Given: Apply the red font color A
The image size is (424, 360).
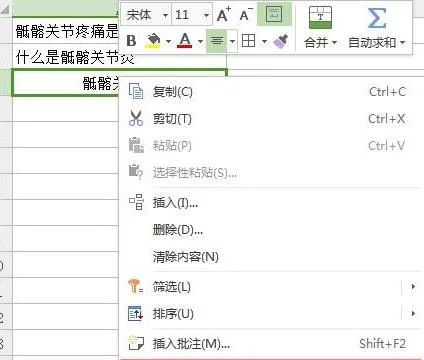Looking at the screenshot, I should 185,41.
